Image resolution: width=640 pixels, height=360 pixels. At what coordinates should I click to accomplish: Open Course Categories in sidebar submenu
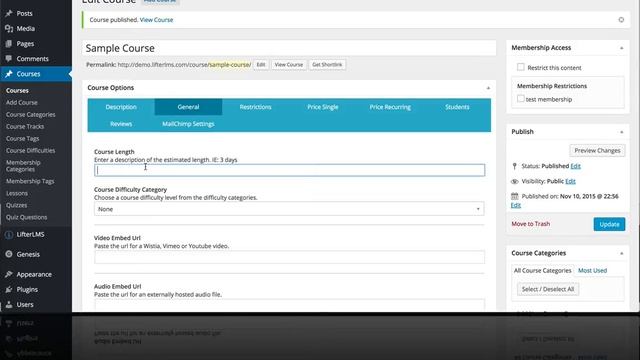click(x=31, y=115)
